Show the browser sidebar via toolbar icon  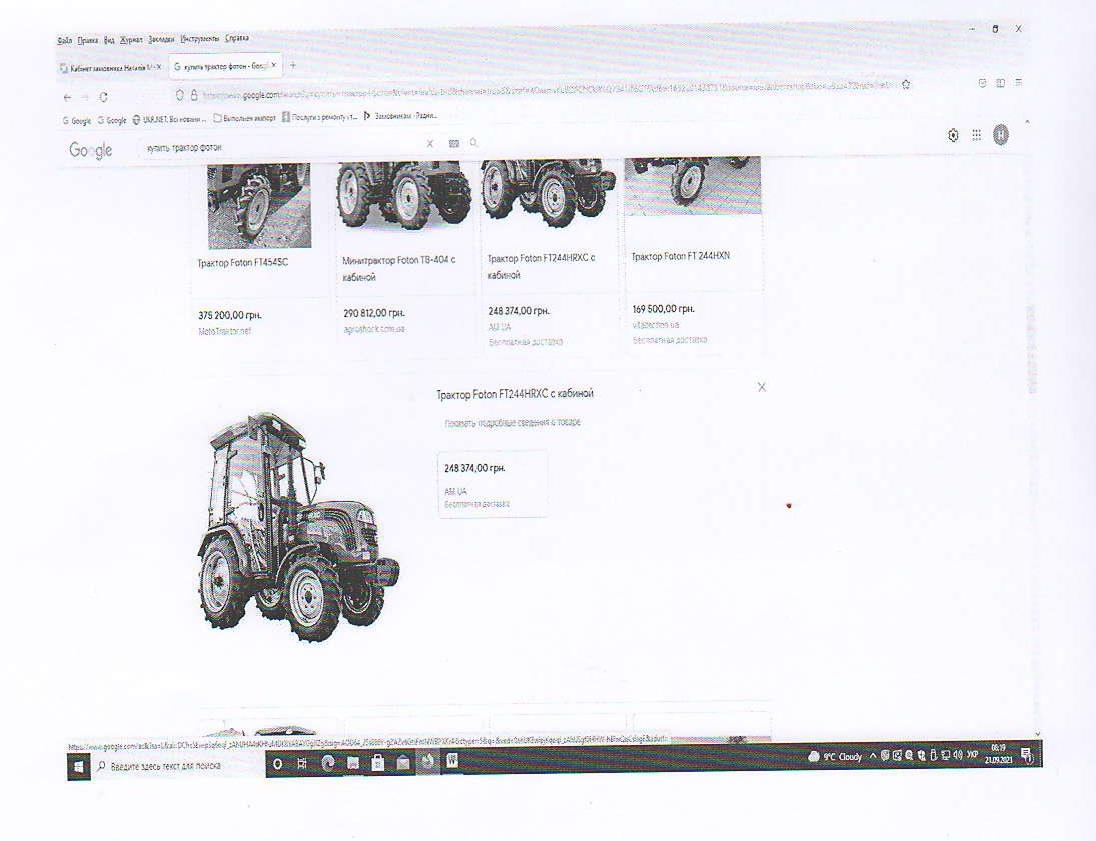click(x=1000, y=82)
